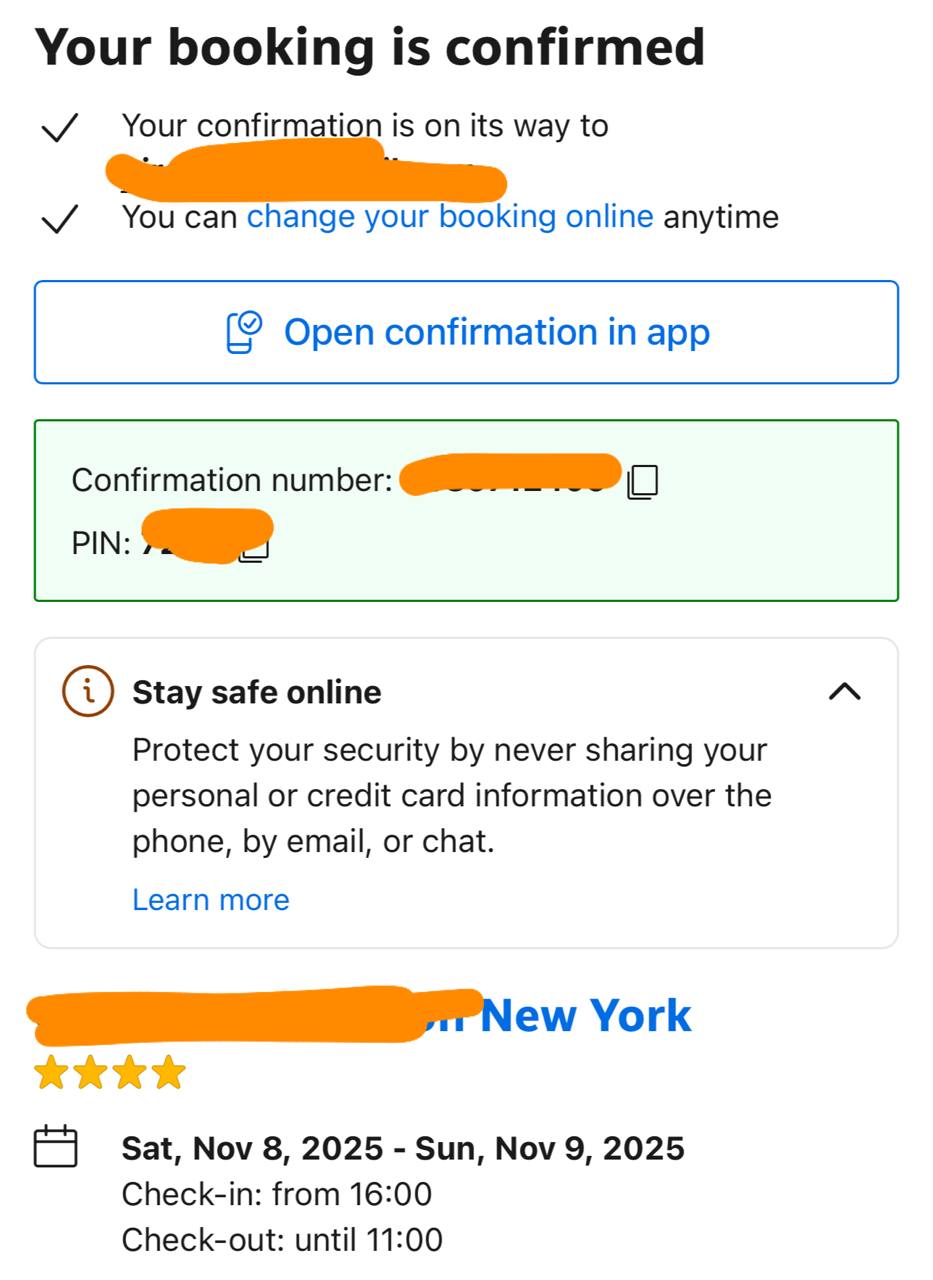Screen dimensions: 933x1280
Task: Open the hotel name link ending New York
Action: pyautogui.click(x=585, y=1016)
